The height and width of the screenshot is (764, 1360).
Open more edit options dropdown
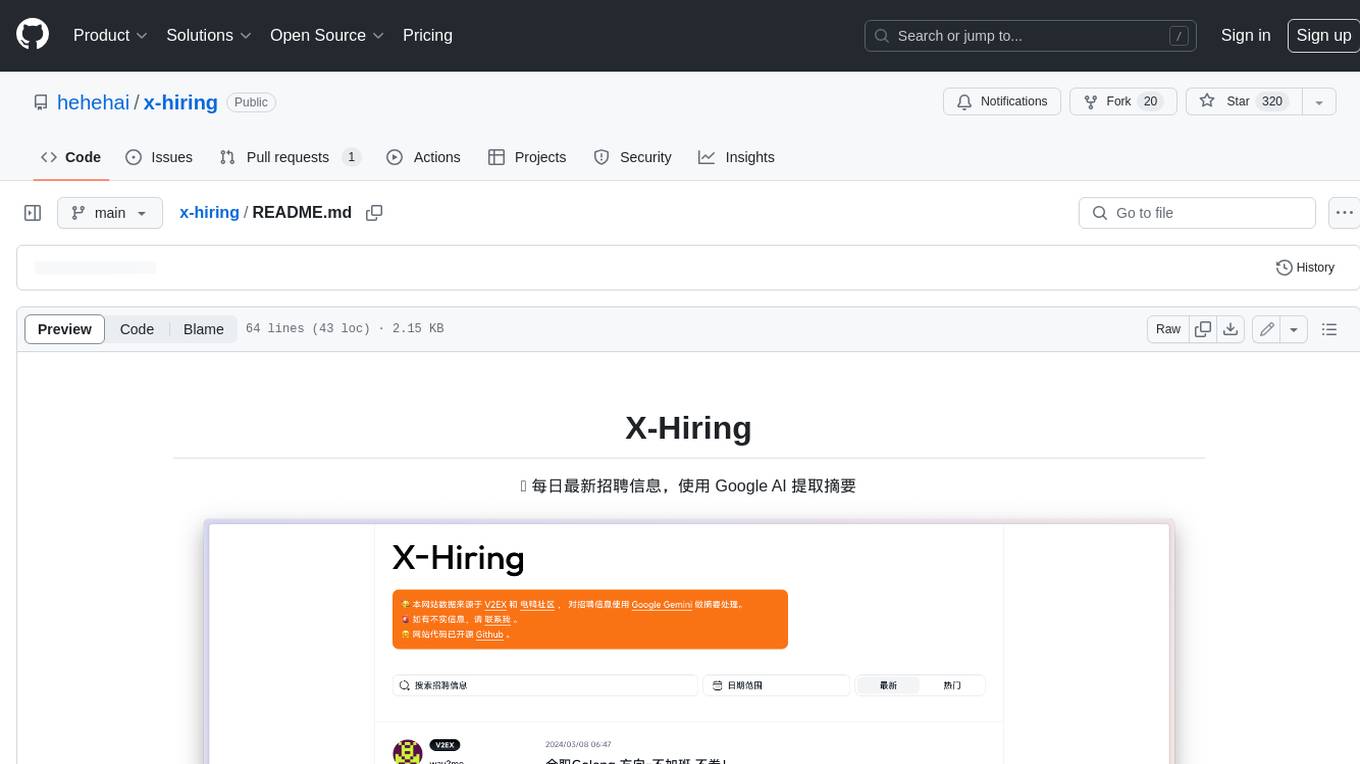pos(1294,329)
